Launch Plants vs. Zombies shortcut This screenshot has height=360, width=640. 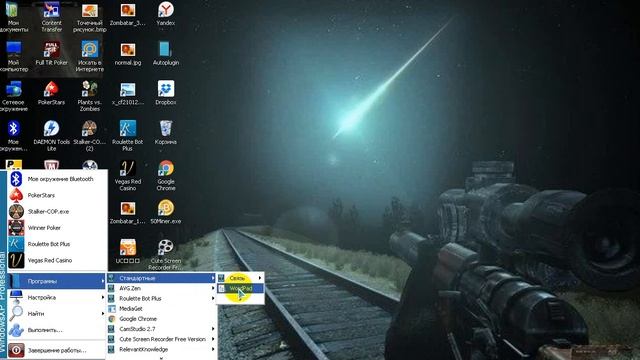point(89,96)
